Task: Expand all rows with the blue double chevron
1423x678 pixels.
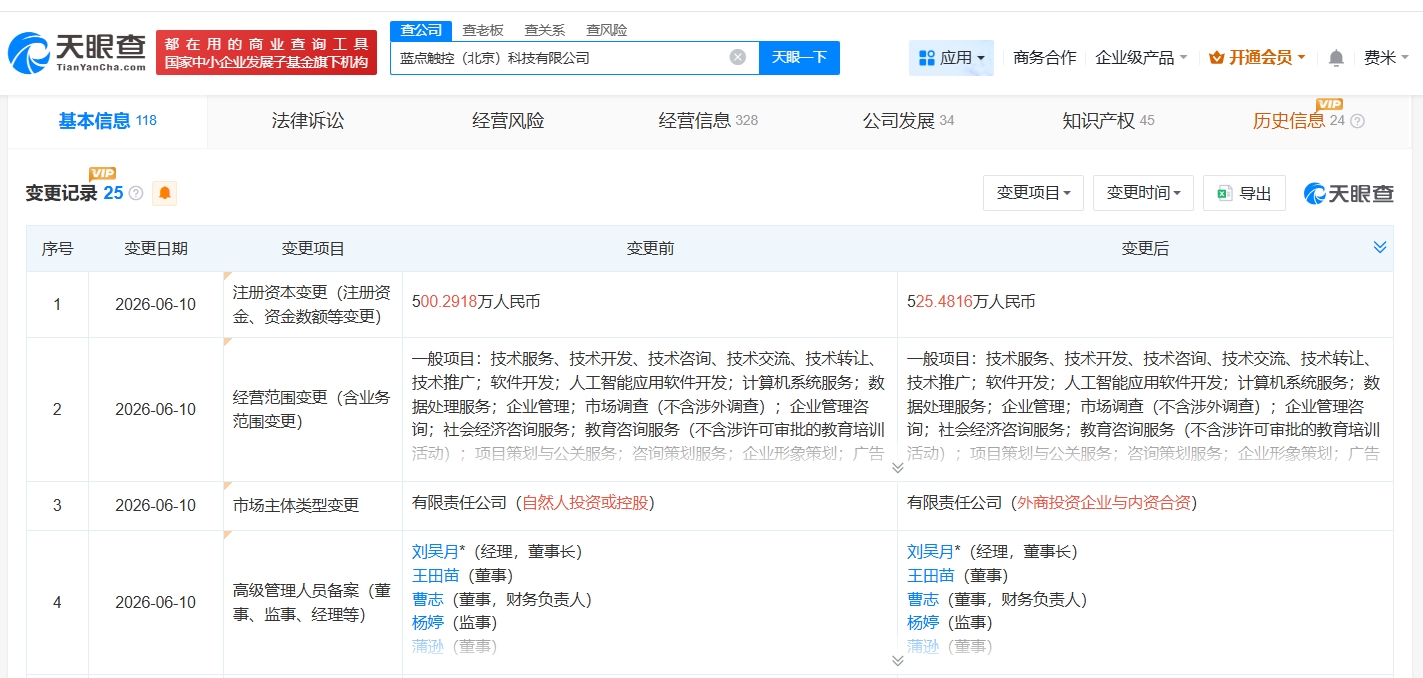Action: [1380, 248]
